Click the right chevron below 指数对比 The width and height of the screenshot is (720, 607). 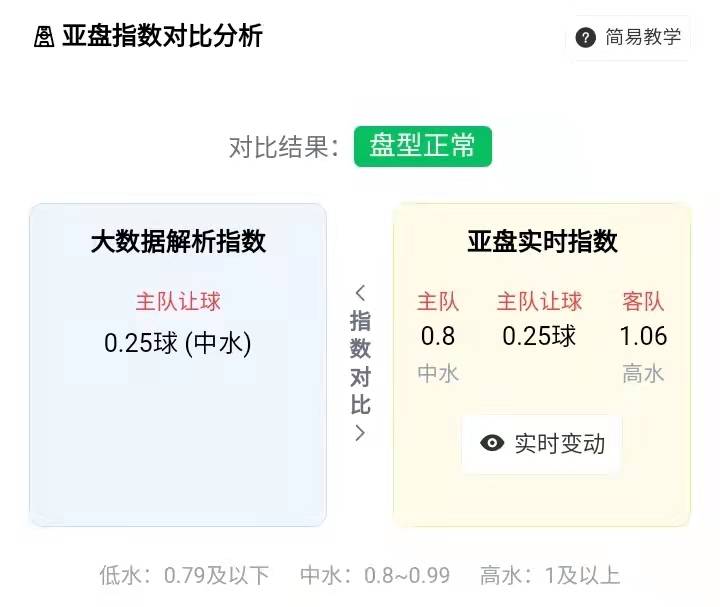click(x=360, y=433)
